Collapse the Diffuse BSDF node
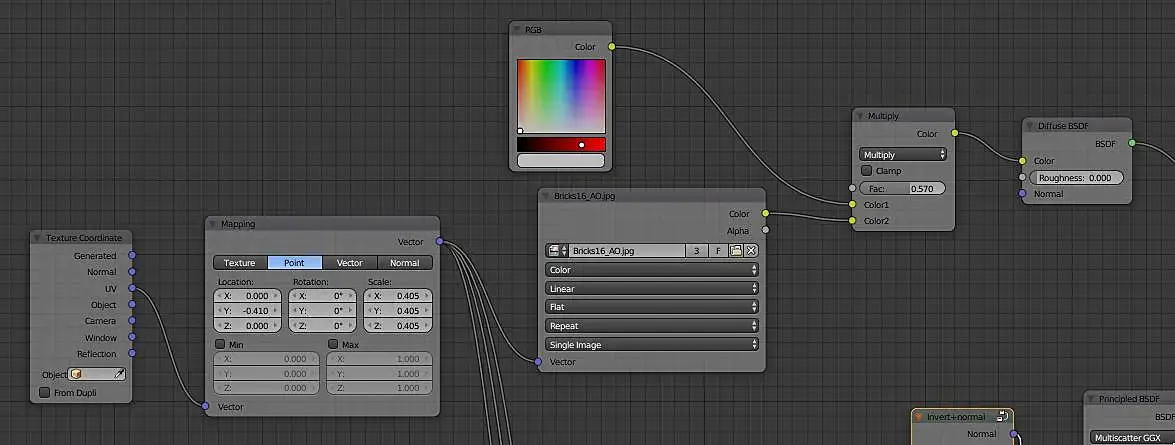 (x=1030, y=126)
